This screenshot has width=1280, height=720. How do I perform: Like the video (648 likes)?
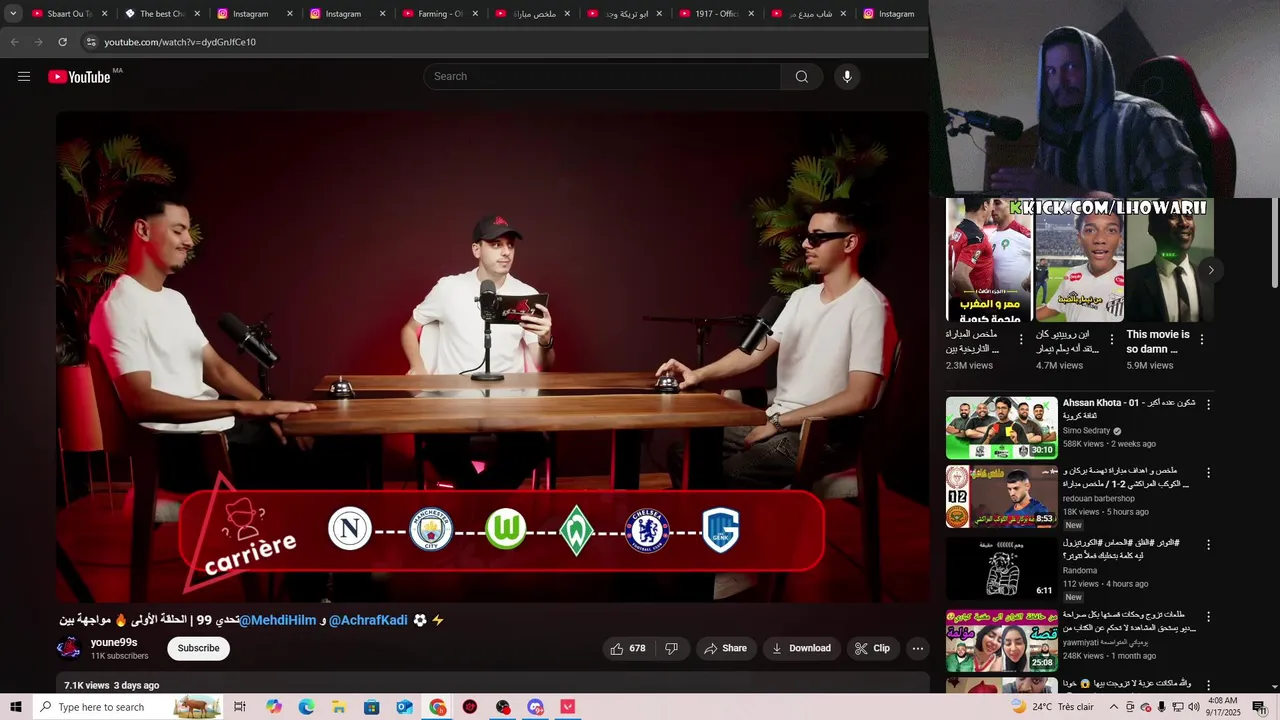(x=628, y=648)
